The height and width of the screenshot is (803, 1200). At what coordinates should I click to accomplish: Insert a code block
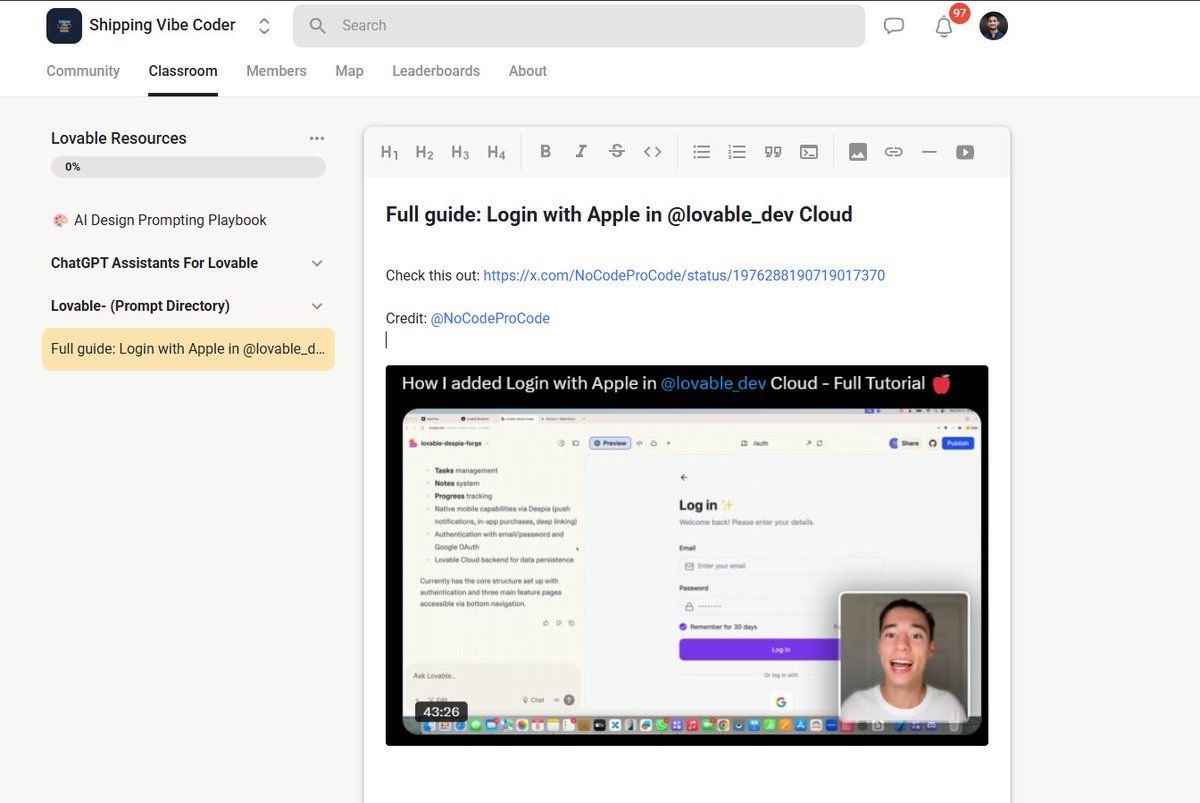coord(809,152)
